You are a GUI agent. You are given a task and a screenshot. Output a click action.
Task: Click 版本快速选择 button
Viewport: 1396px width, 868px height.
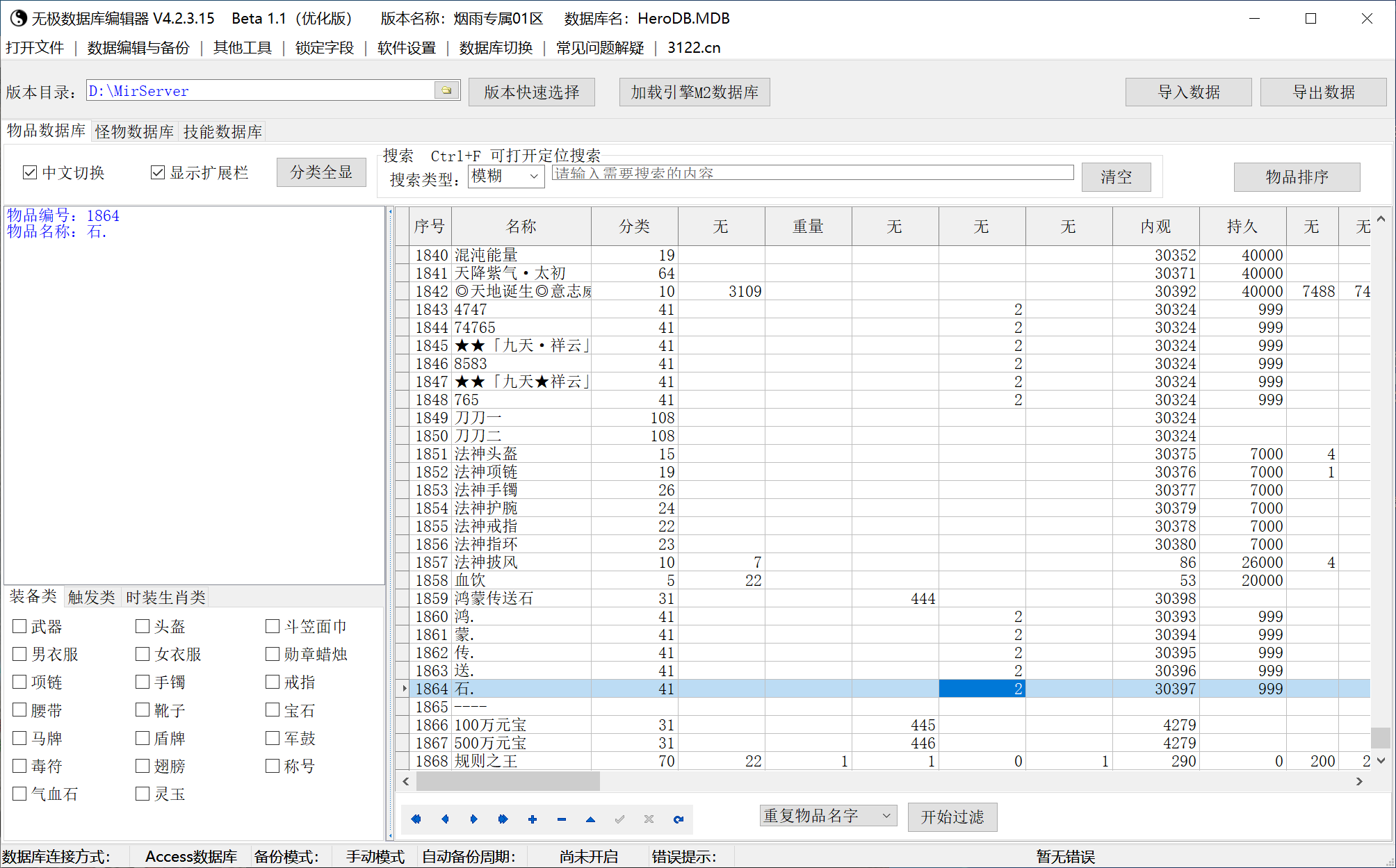[532, 92]
